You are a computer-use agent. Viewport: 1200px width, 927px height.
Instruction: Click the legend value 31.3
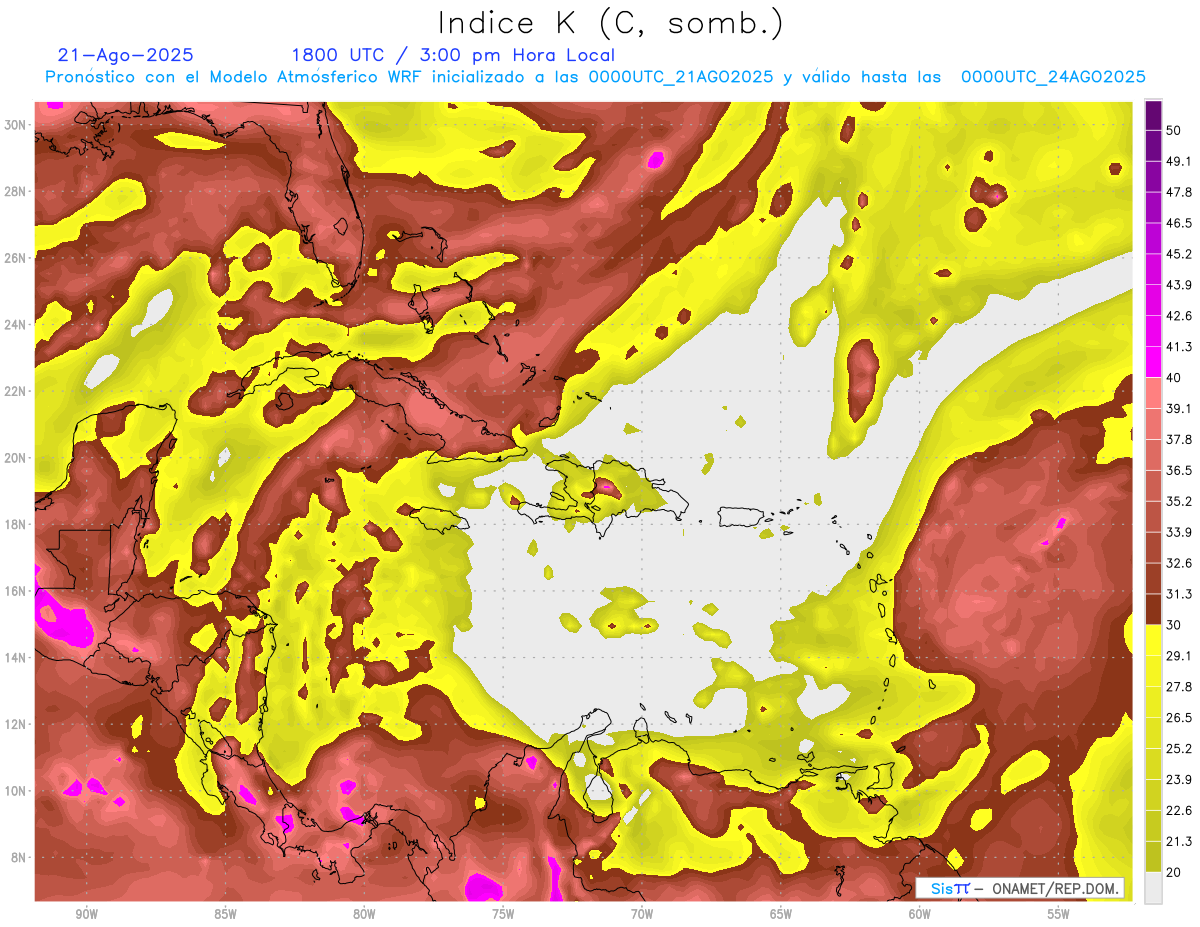point(1179,594)
